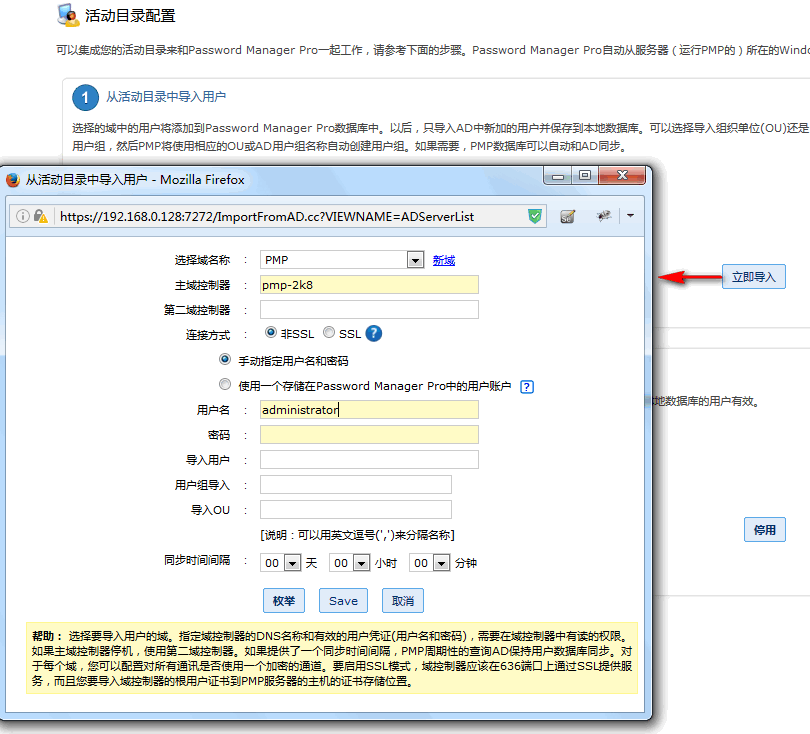Choose stored Password Manager Pro account option
810x734 pixels.
pyautogui.click(x=225, y=384)
